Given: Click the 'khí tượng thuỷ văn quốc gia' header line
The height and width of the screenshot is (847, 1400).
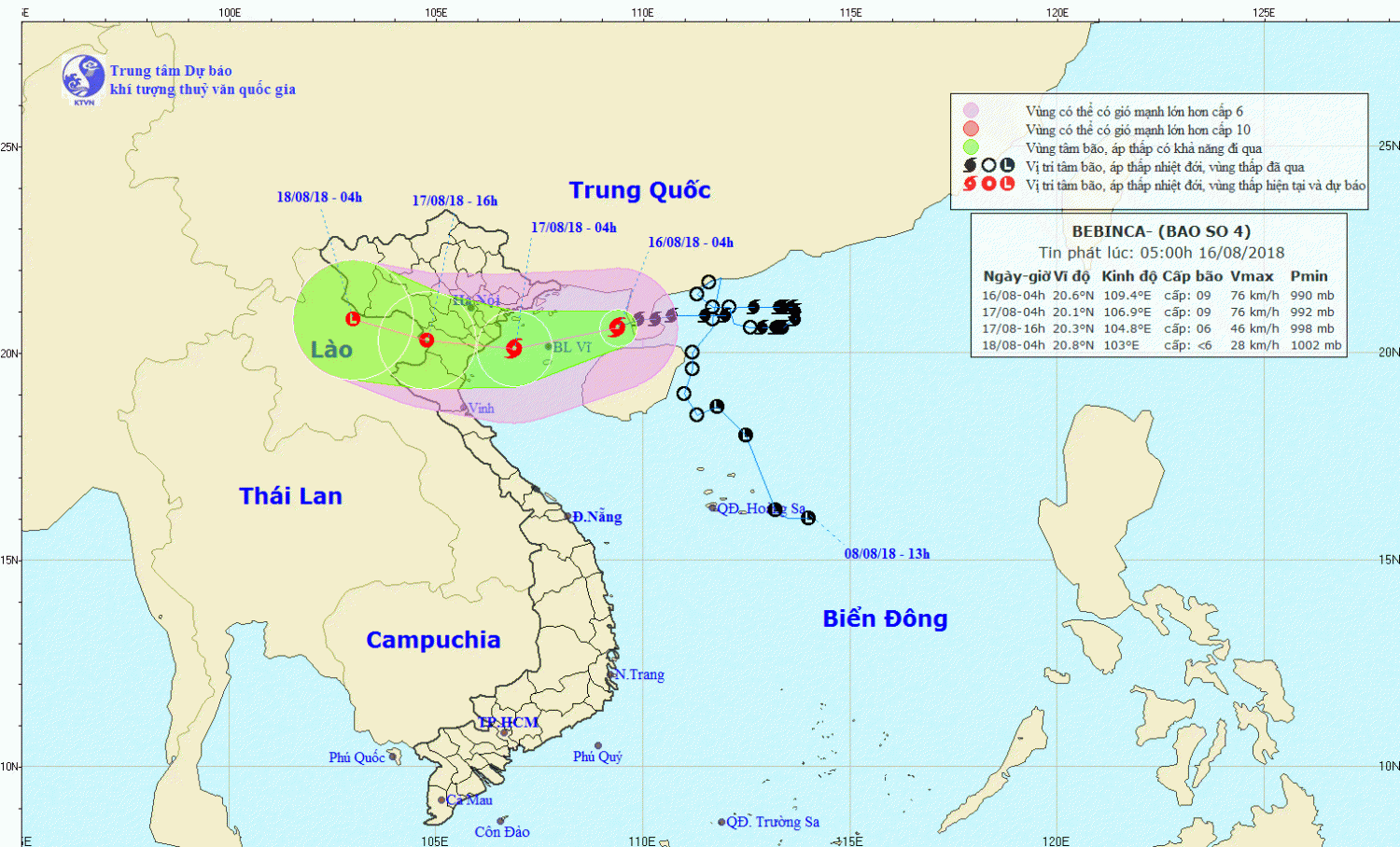Looking at the screenshot, I should point(203,90).
